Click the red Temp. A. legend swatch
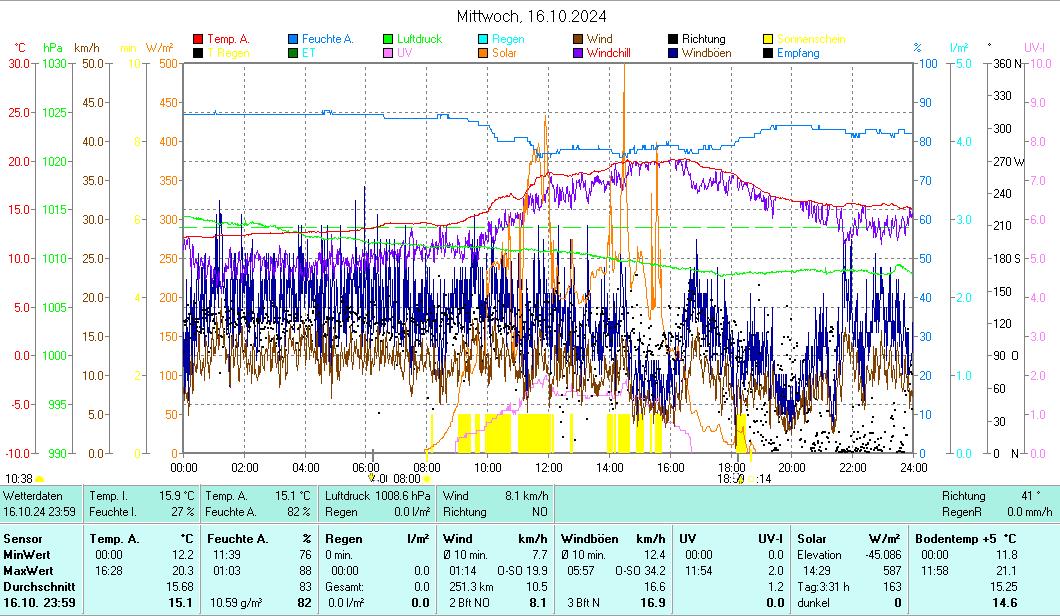 [198, 39]
